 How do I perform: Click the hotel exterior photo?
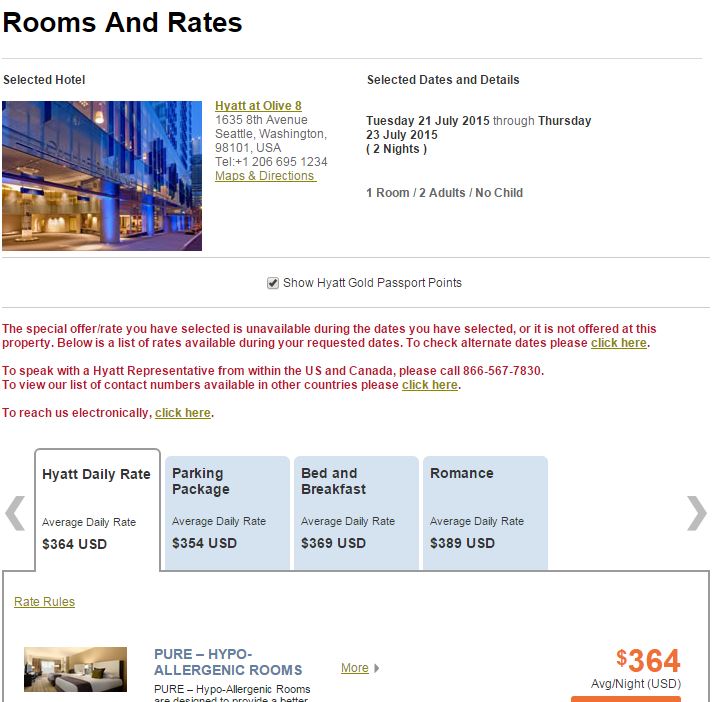click(102, 176)
